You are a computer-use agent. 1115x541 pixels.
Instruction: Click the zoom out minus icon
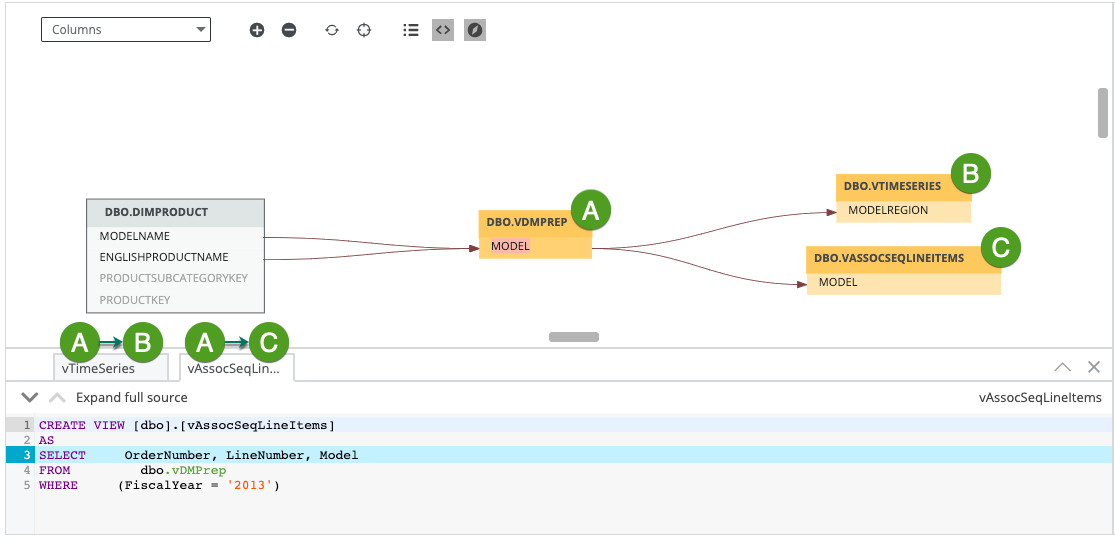pos(289,30)
